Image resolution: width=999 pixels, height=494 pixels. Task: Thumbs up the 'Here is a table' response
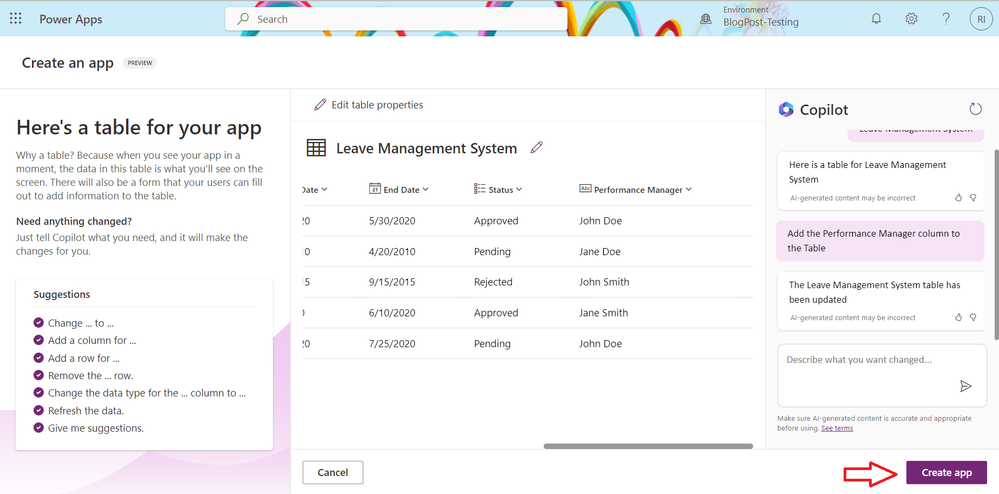tap(958, 198)
